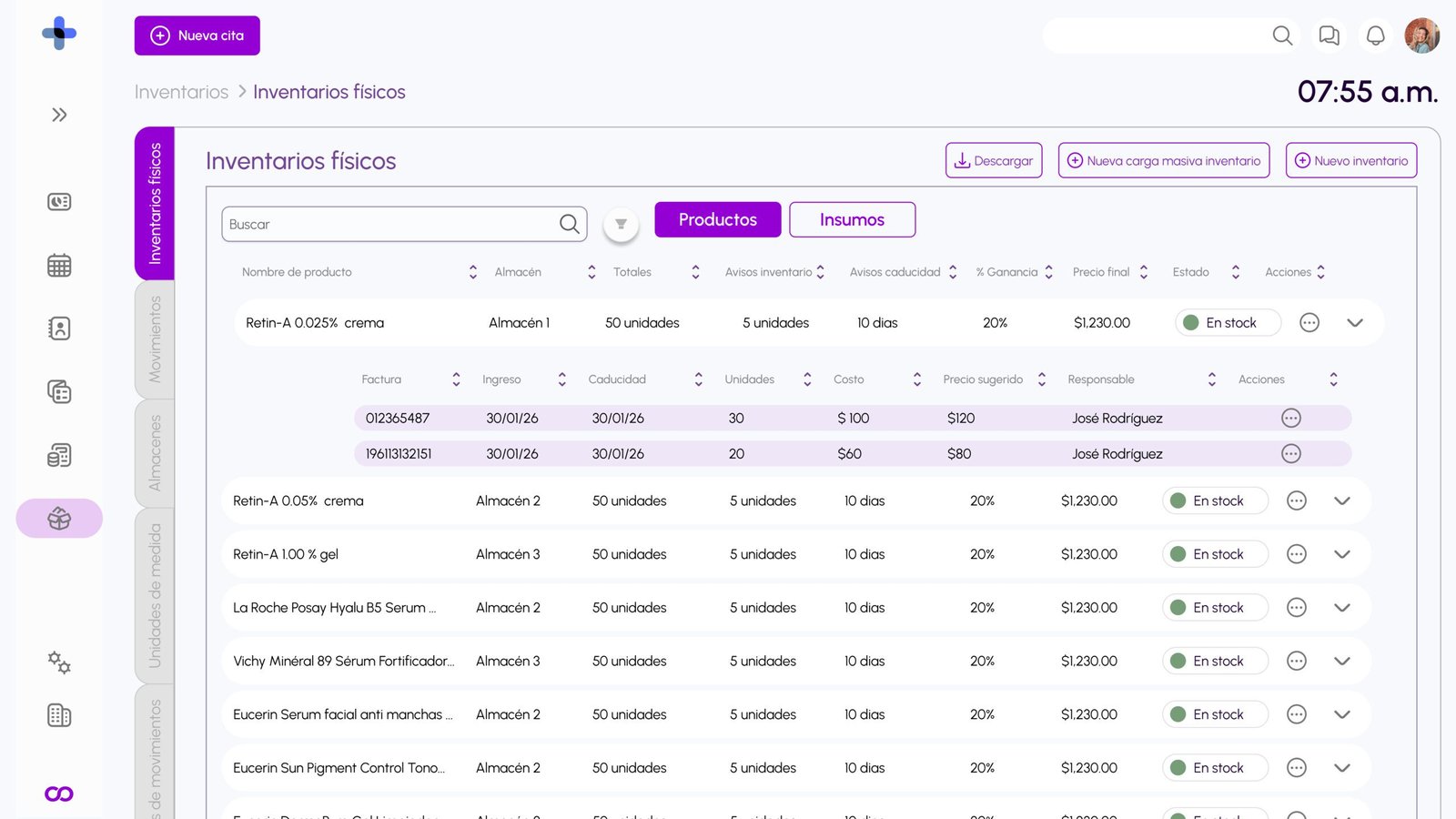Open settings gears icon in sidebar
This screenshot has height=819, width=1456.
point(59,662)
